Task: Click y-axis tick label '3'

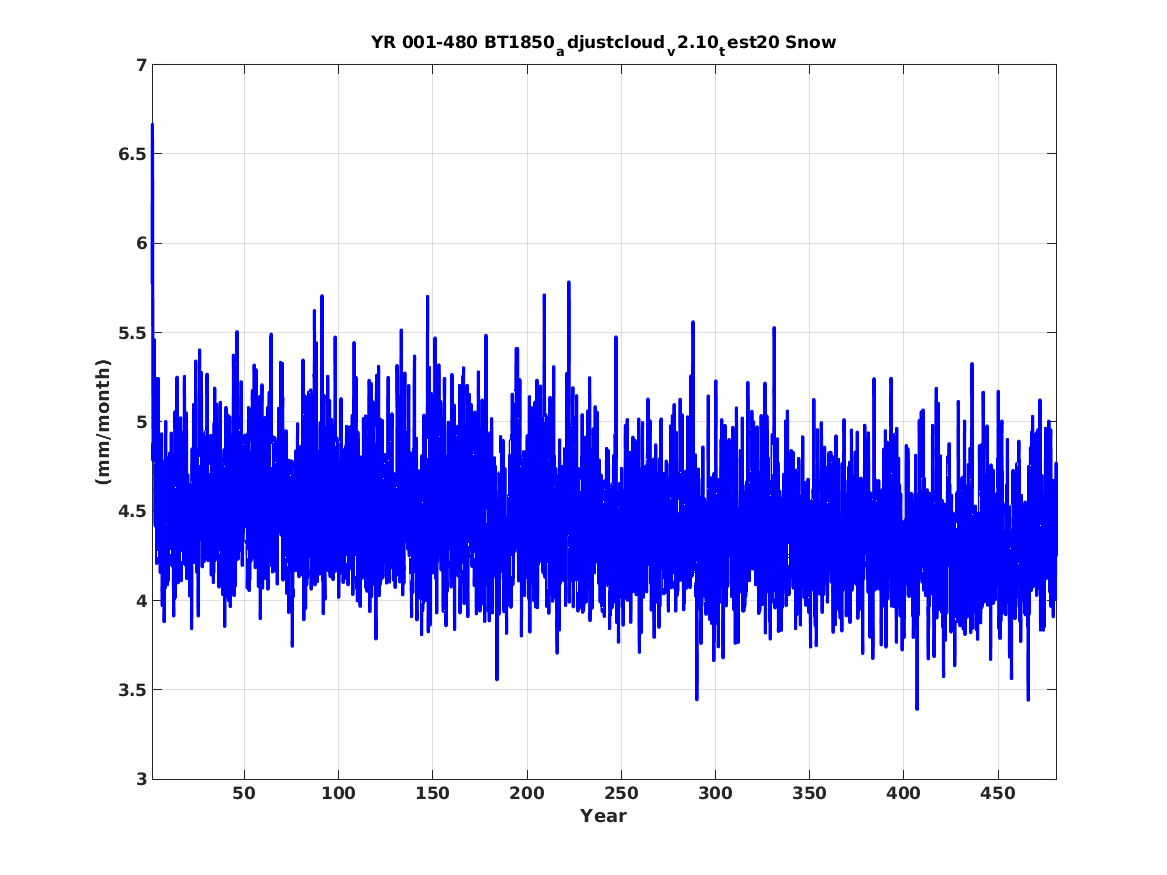Action: [141, 780]
